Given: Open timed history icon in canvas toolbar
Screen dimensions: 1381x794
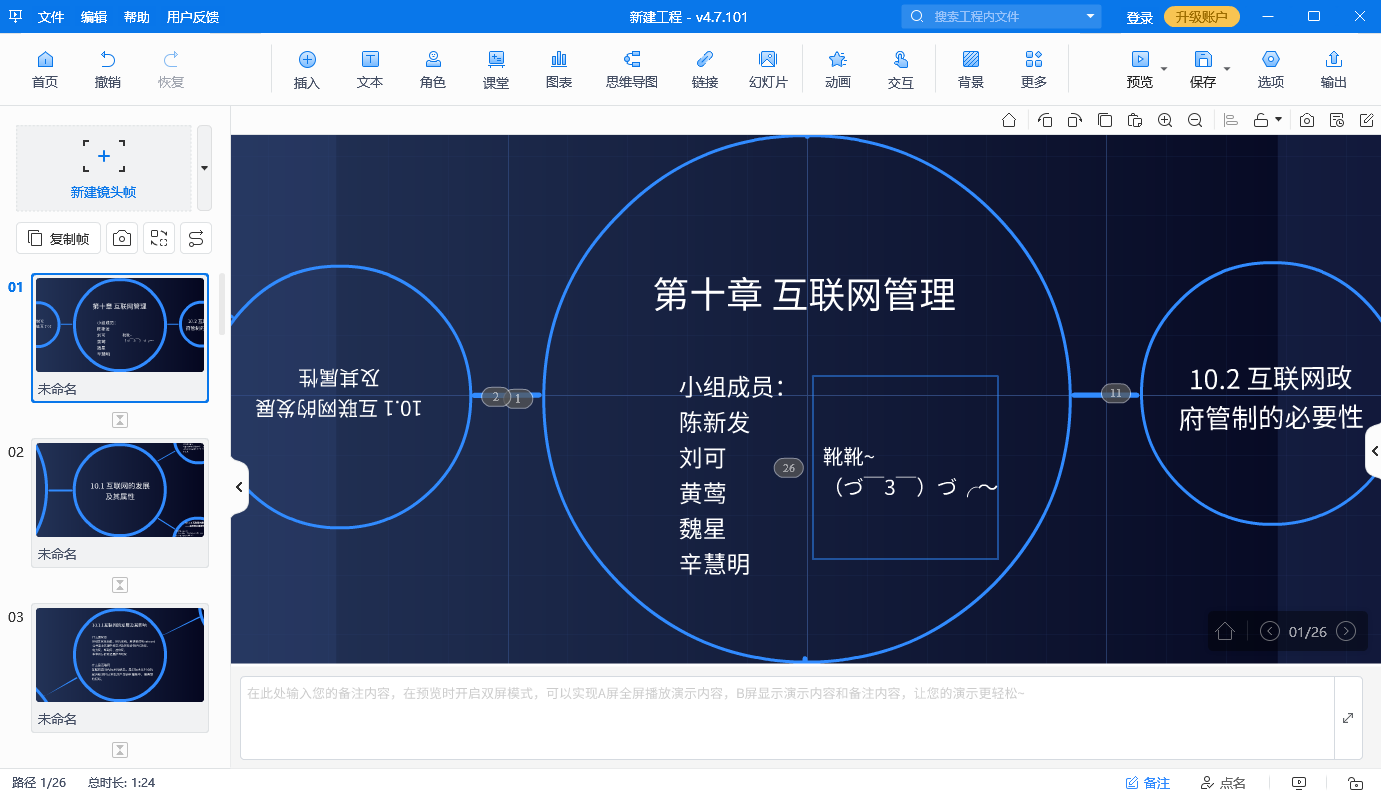Looking at the screenshot, I should click(x=1337, y=120).
